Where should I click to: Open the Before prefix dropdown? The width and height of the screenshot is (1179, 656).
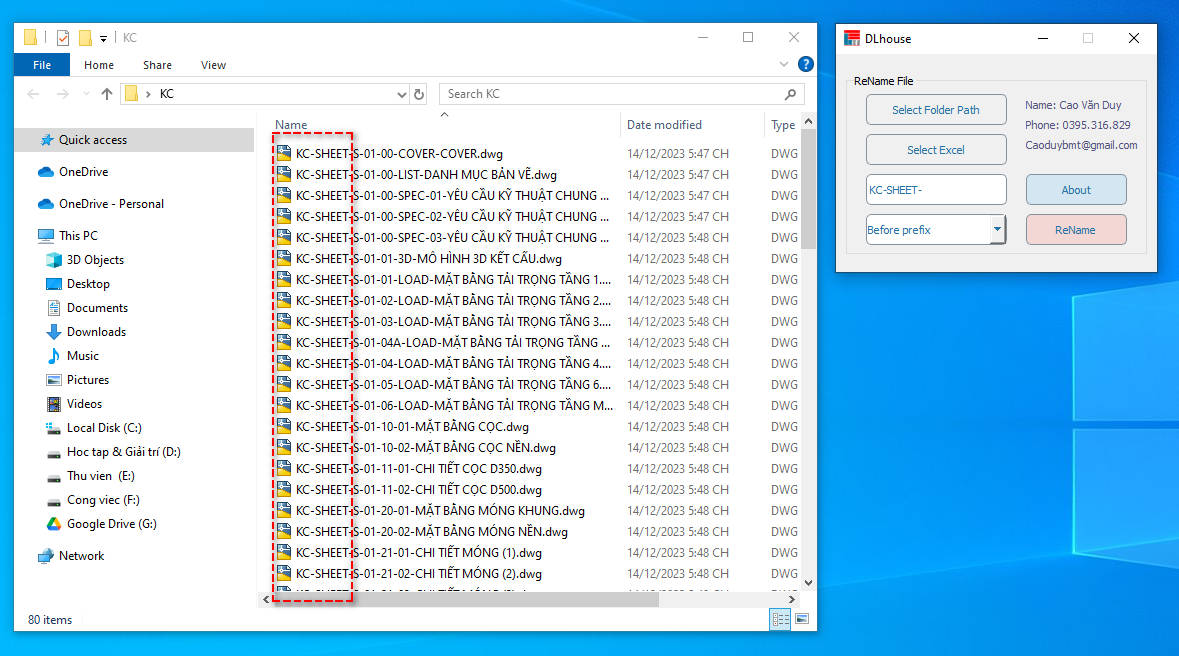tap(997, 230)
